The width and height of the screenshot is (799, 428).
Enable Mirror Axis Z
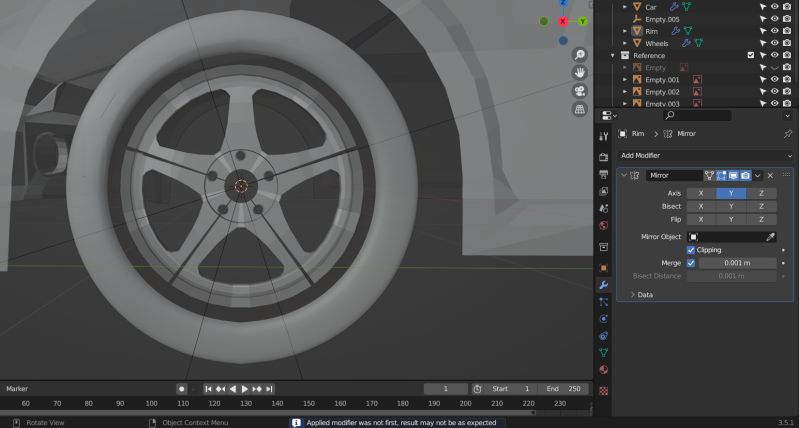[761, 194]
